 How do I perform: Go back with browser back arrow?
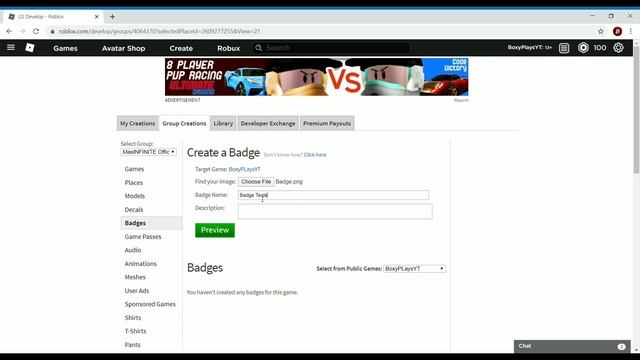click(9, 31)
